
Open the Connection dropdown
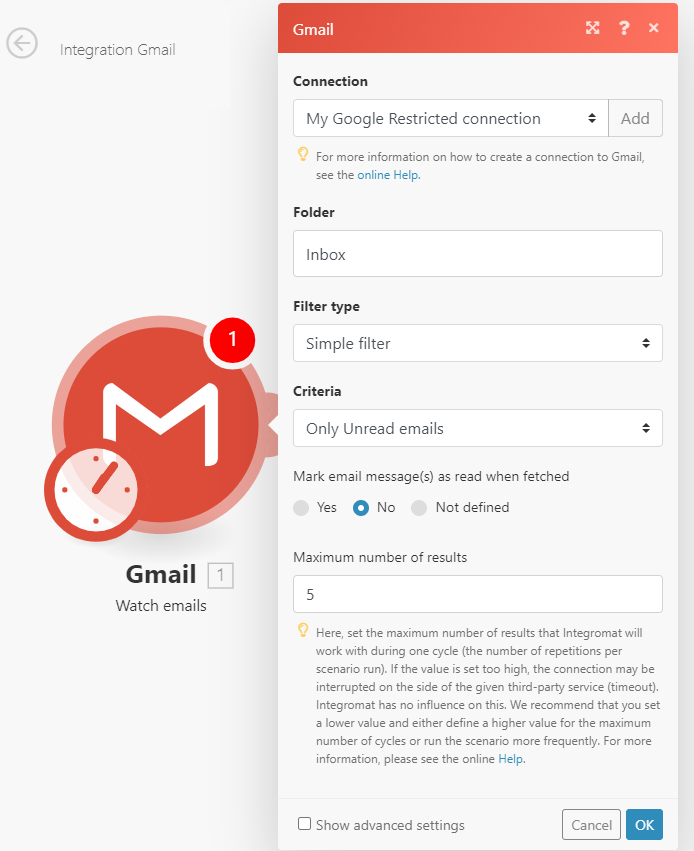coord(450,118)
